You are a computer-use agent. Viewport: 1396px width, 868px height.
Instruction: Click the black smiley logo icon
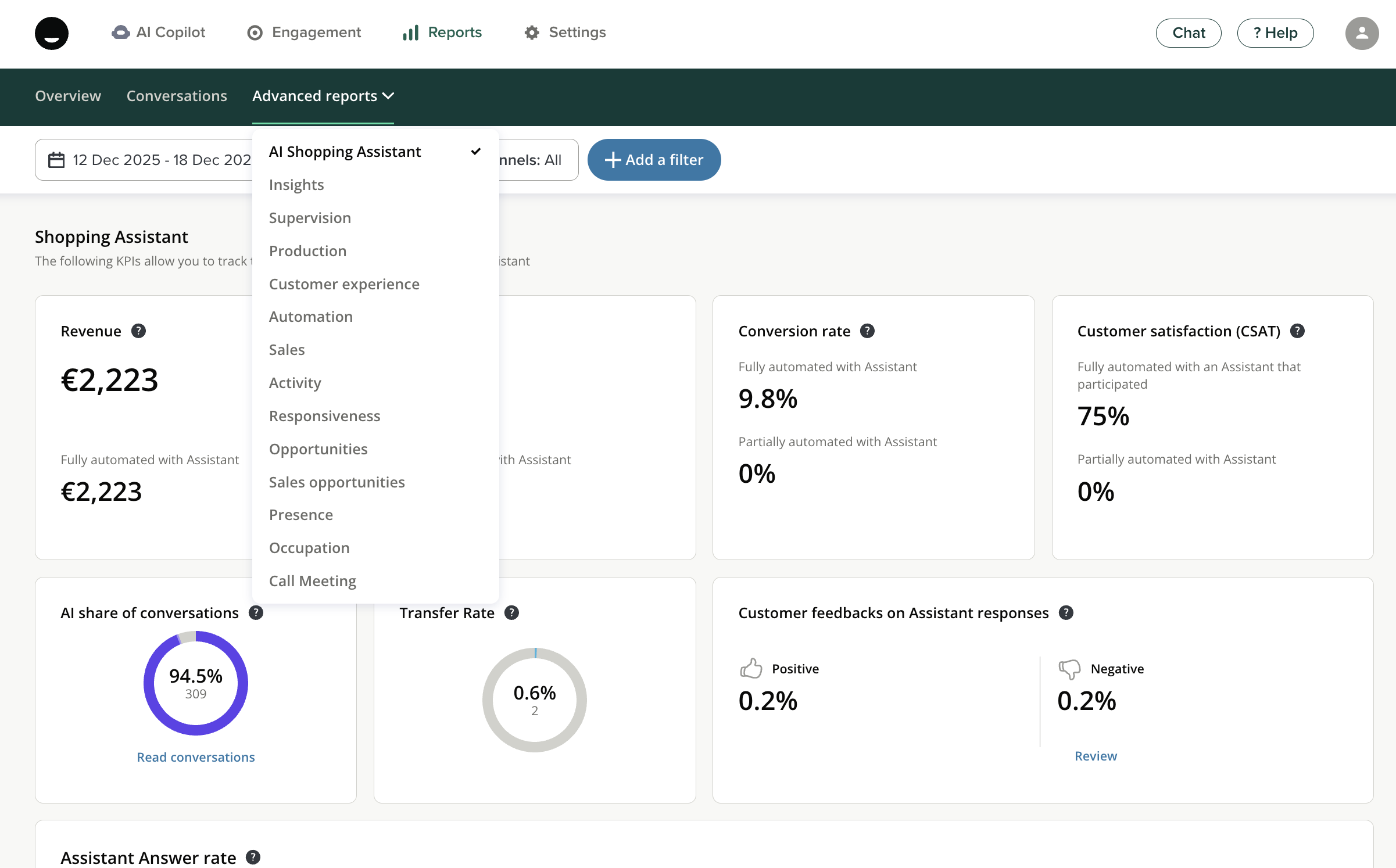click(51, 33)
